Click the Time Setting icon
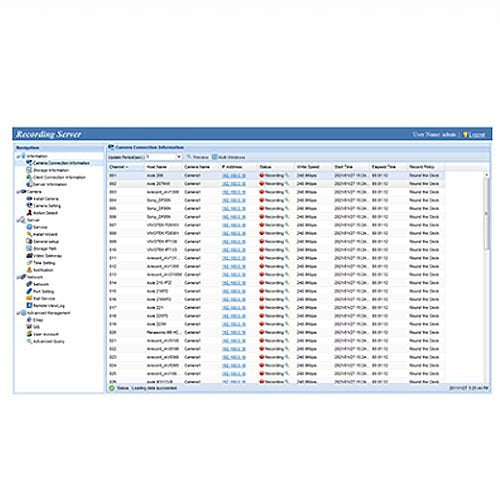 (29, 263)
